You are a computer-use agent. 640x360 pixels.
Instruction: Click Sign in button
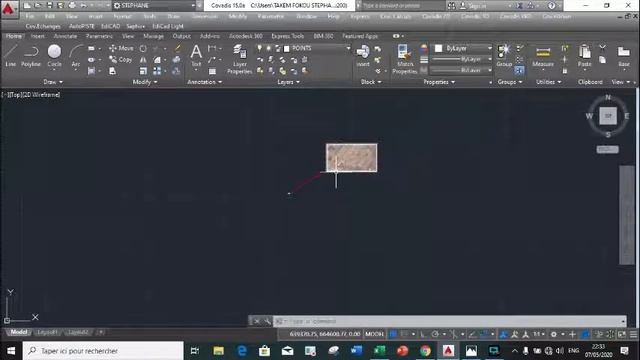[473, 6]
